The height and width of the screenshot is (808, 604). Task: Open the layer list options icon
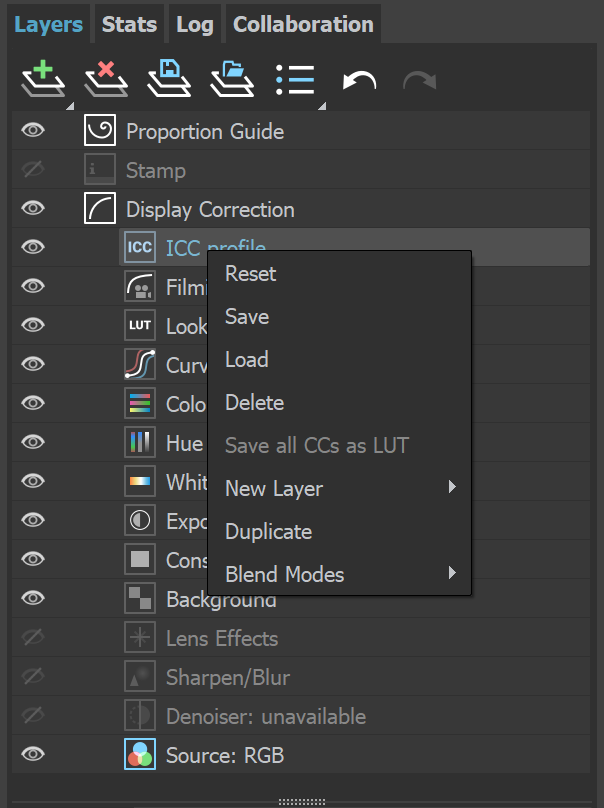click(x=295, y=79)
